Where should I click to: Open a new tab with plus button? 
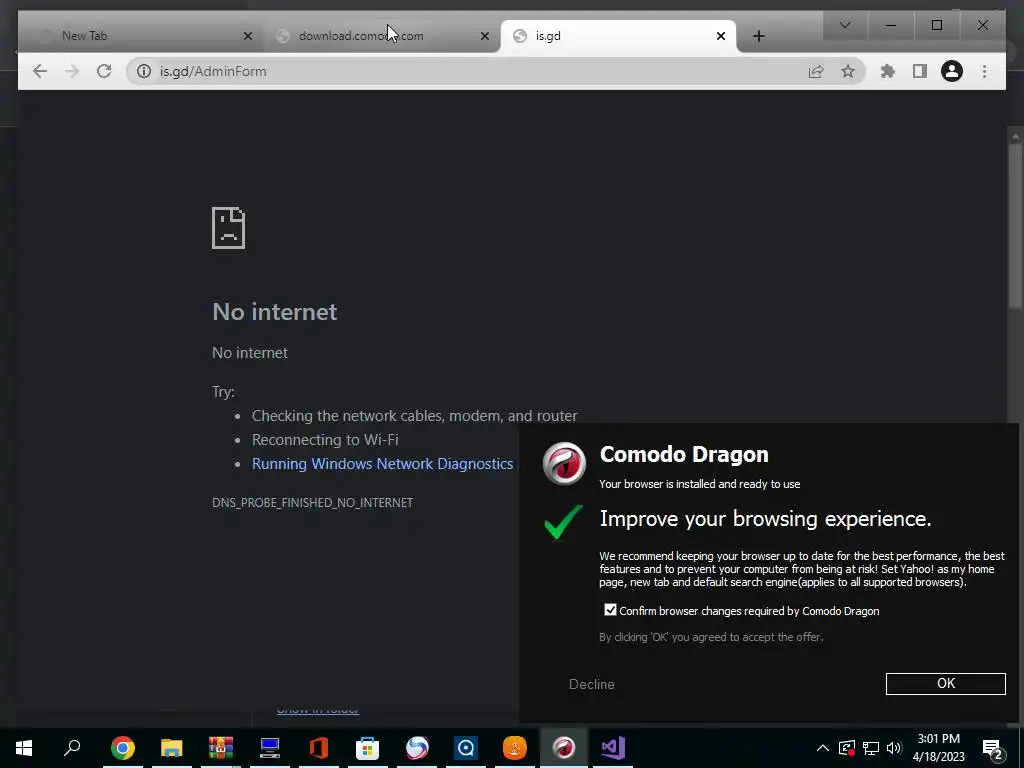[758, 36]
